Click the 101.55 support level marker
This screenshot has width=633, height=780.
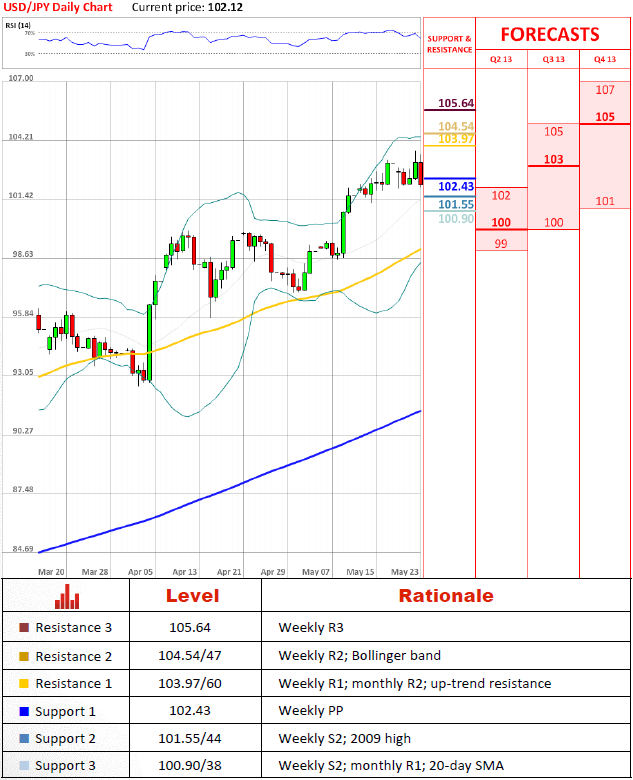click(456, 204)
